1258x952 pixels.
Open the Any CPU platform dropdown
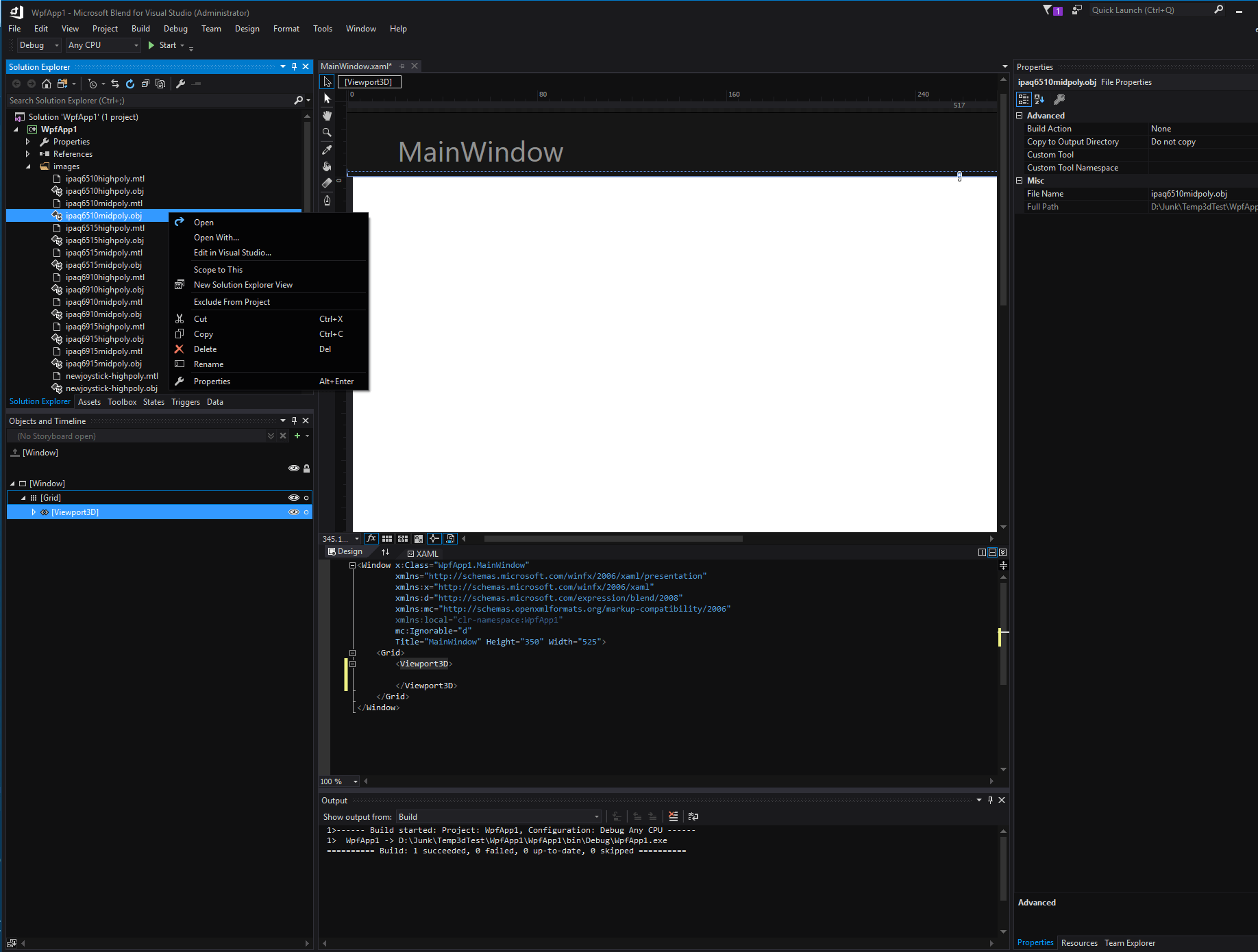[x=103, y=45]
